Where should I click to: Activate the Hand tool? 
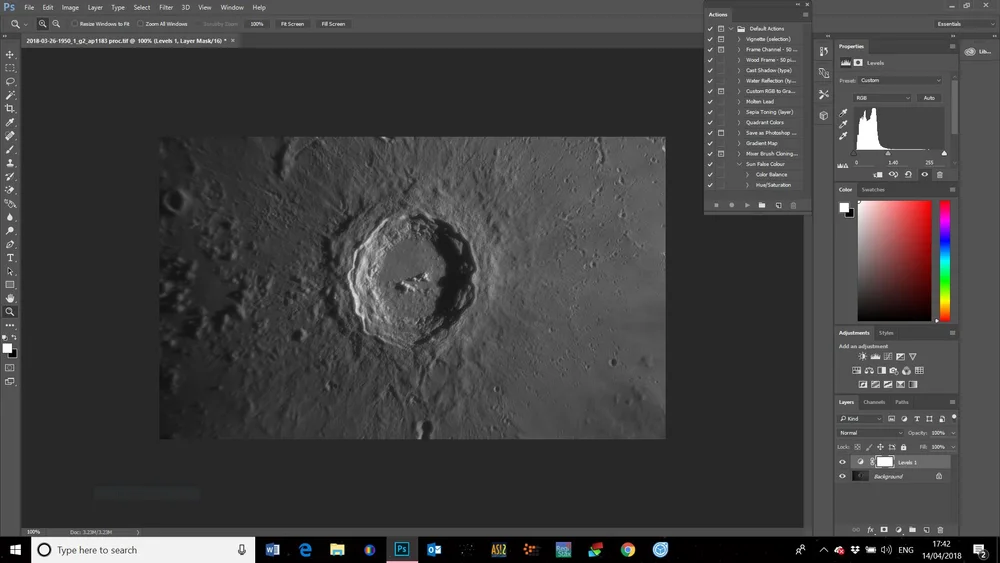(x=10, y=298)
